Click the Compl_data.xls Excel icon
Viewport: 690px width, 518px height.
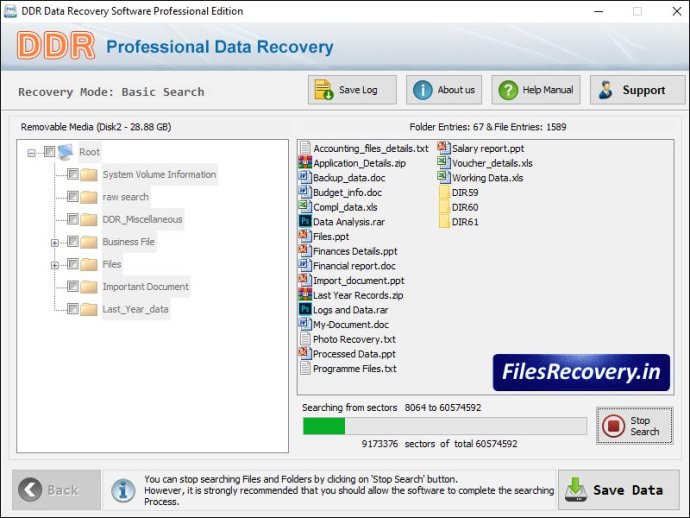point(305,207)
